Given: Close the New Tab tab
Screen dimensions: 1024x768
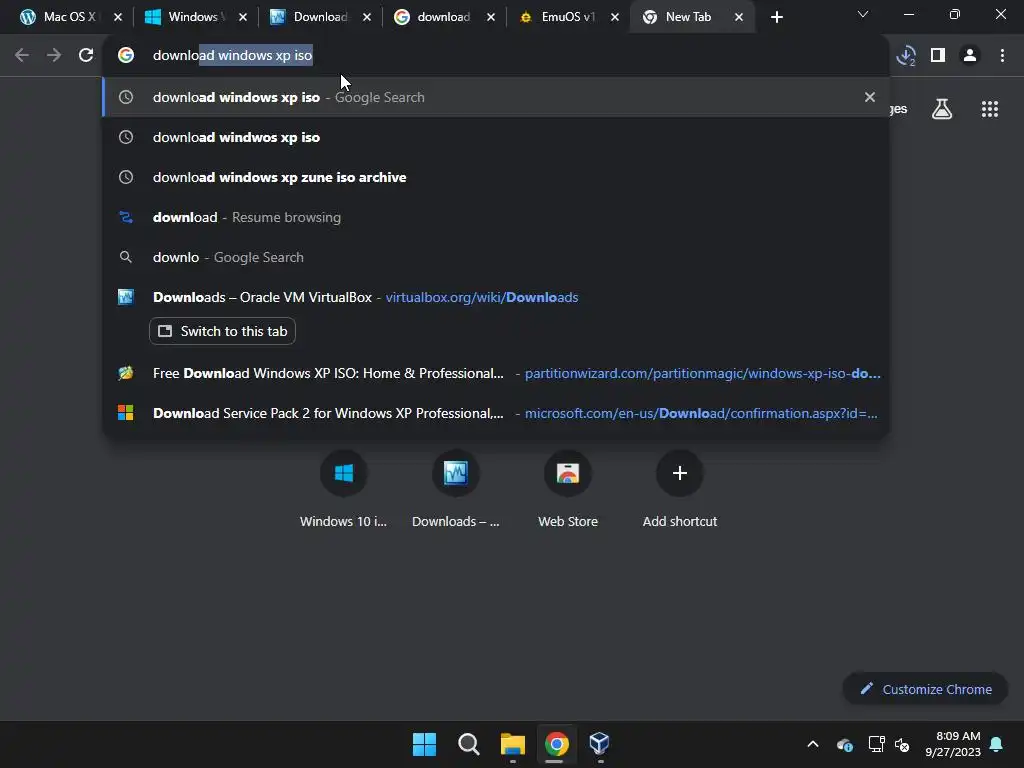Looking at the screenshot, I should 739,18.
